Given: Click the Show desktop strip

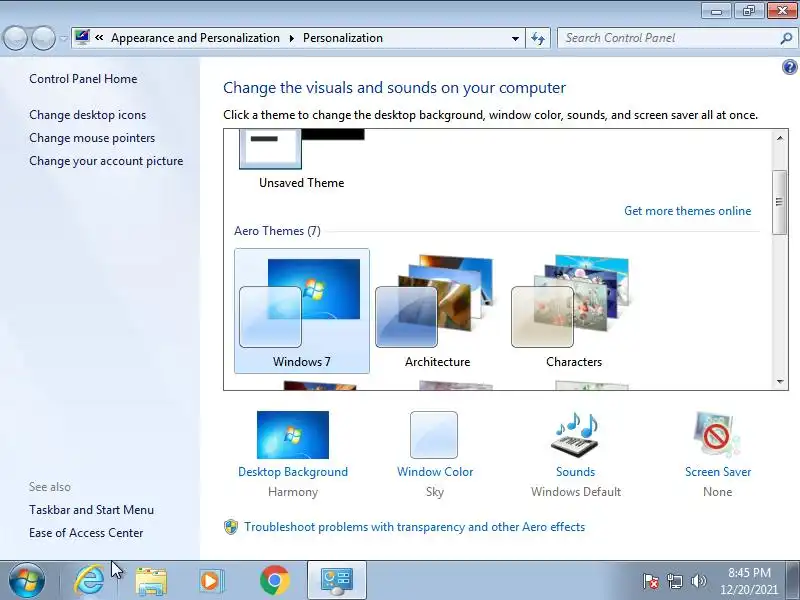Looking at the screenshot, I should pos(794,581).
